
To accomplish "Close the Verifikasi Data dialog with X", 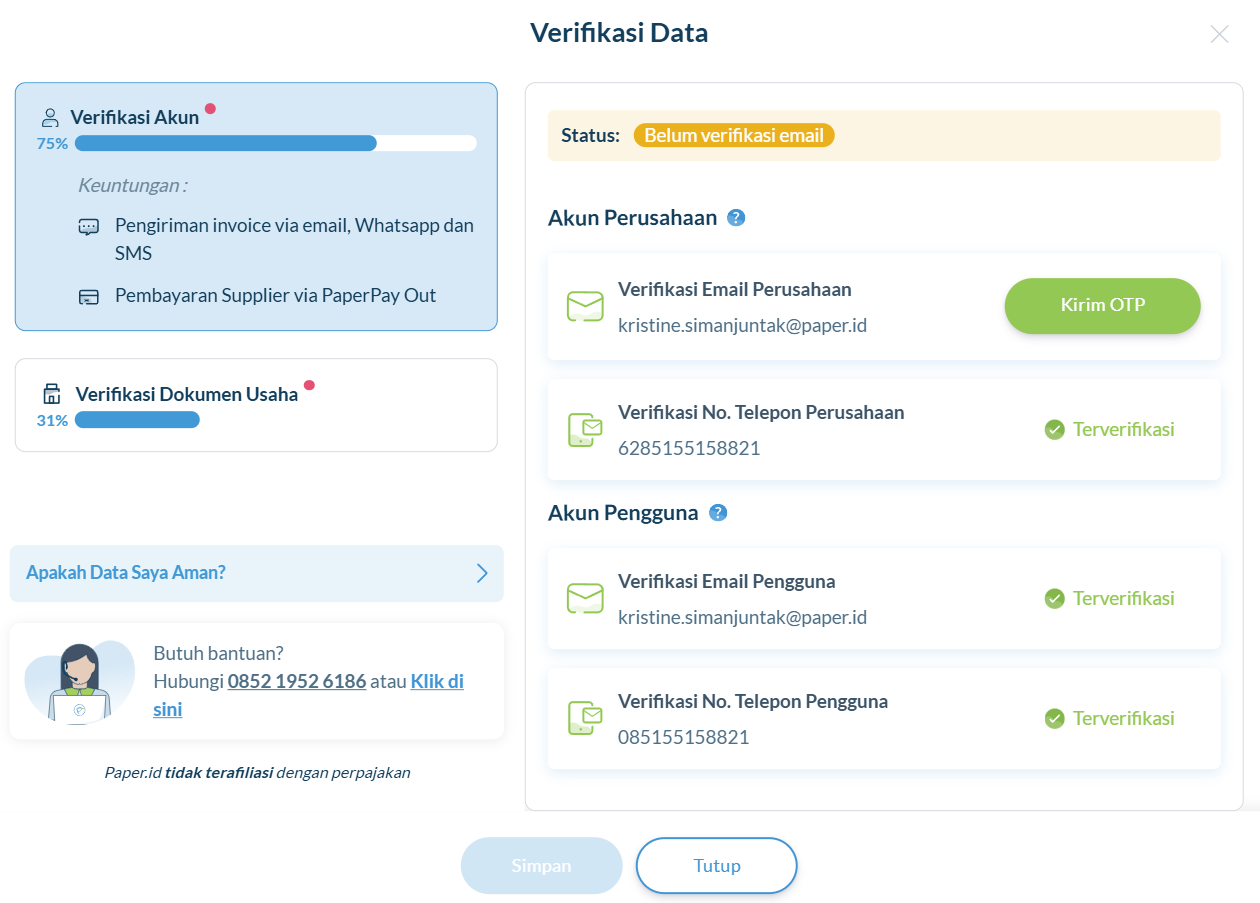I will pyautogui.click(x=1219, y=34).
